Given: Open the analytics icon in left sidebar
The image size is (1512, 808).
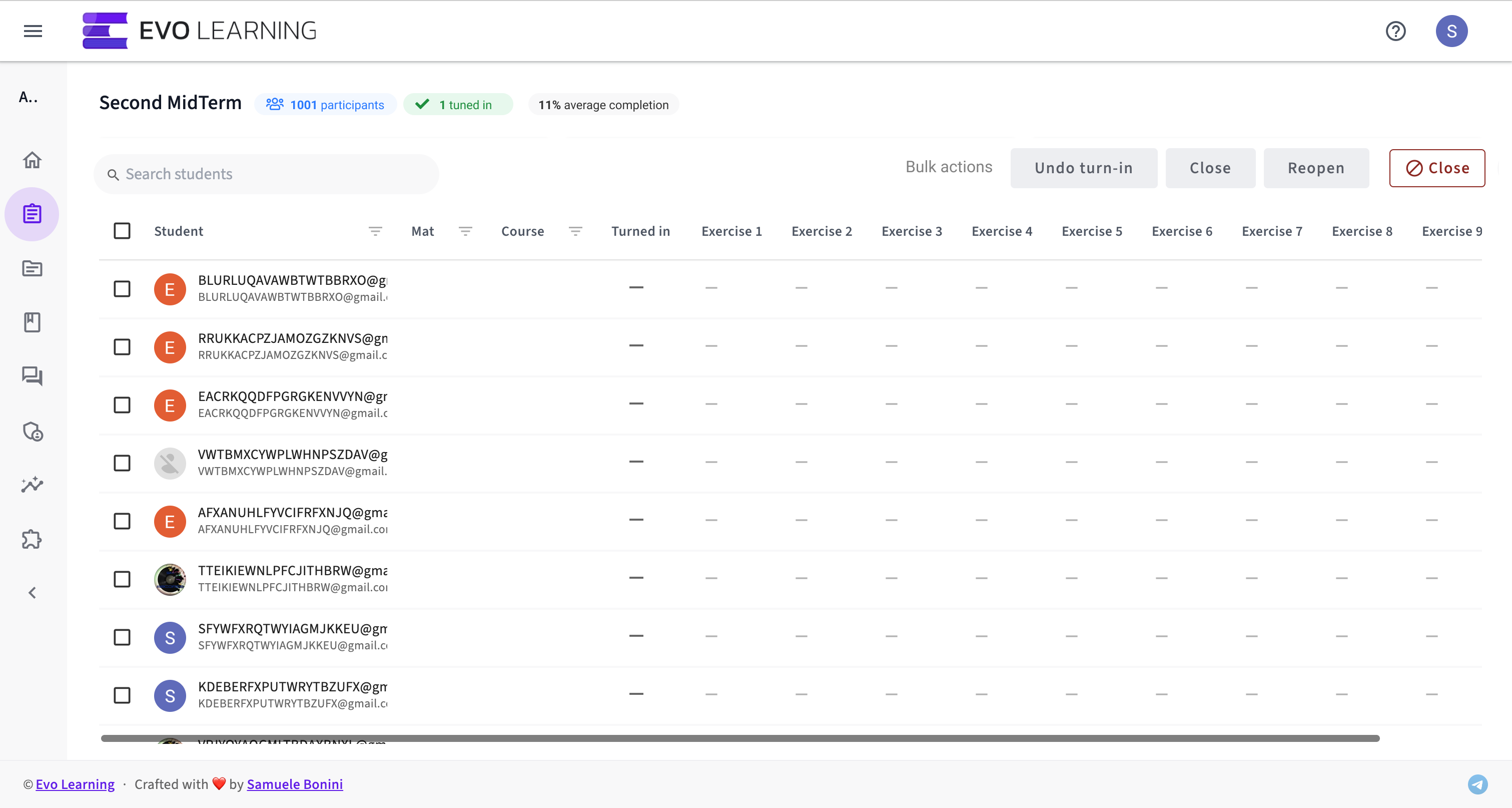Looking at the screenshot, I should click(33, 485).
